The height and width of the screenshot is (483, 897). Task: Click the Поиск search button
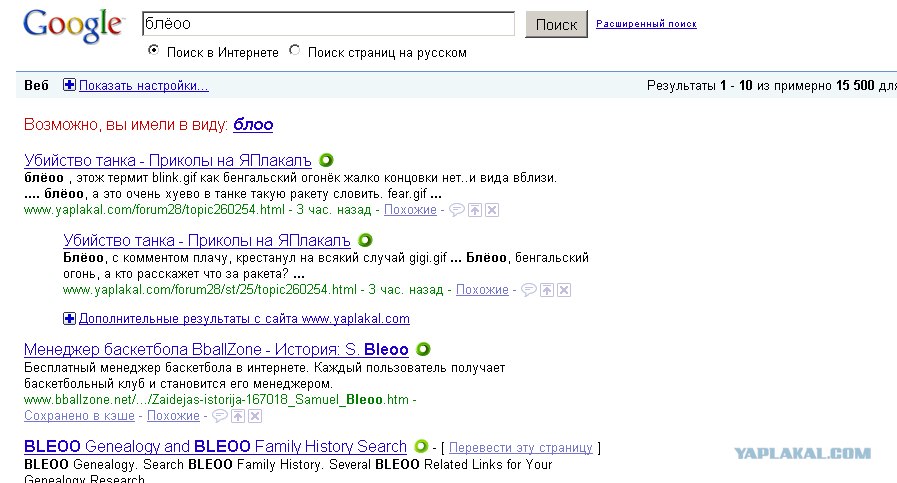point(556,25)
